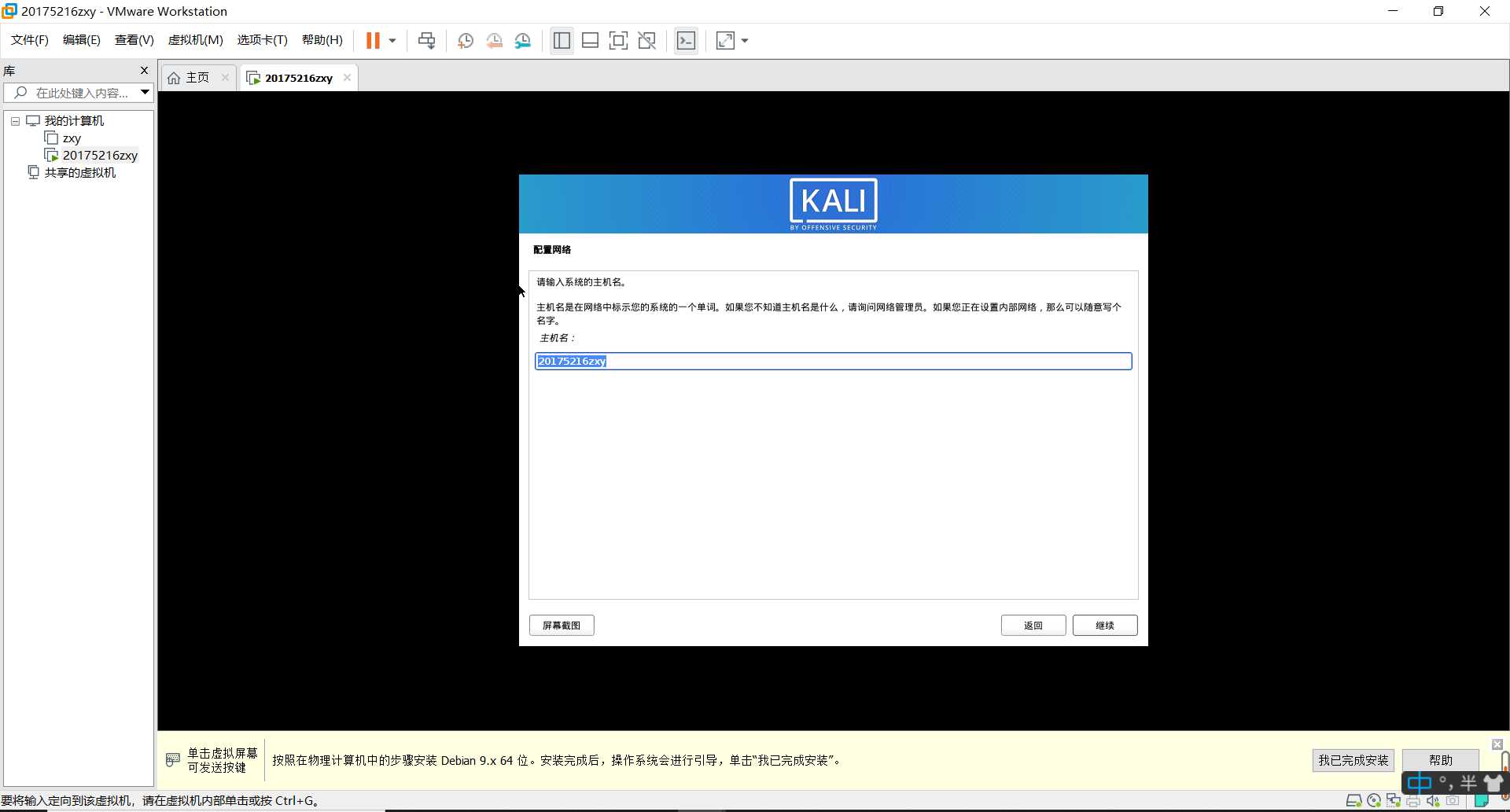Click the stretch guest display icon
This screenshot has width=1510, height=812.
point(725,41)
